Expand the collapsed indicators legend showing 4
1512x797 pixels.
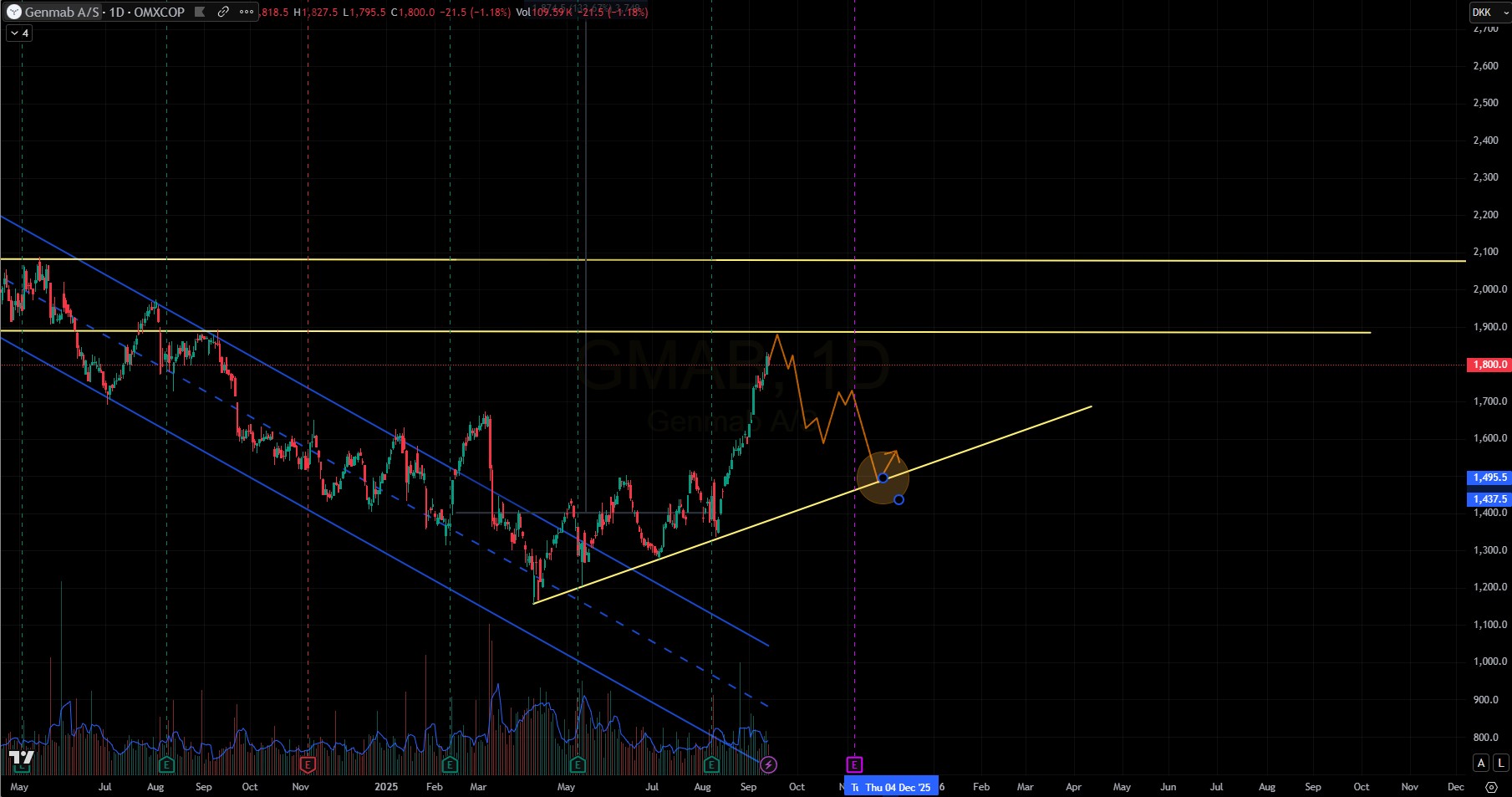[x=19, y=33]
